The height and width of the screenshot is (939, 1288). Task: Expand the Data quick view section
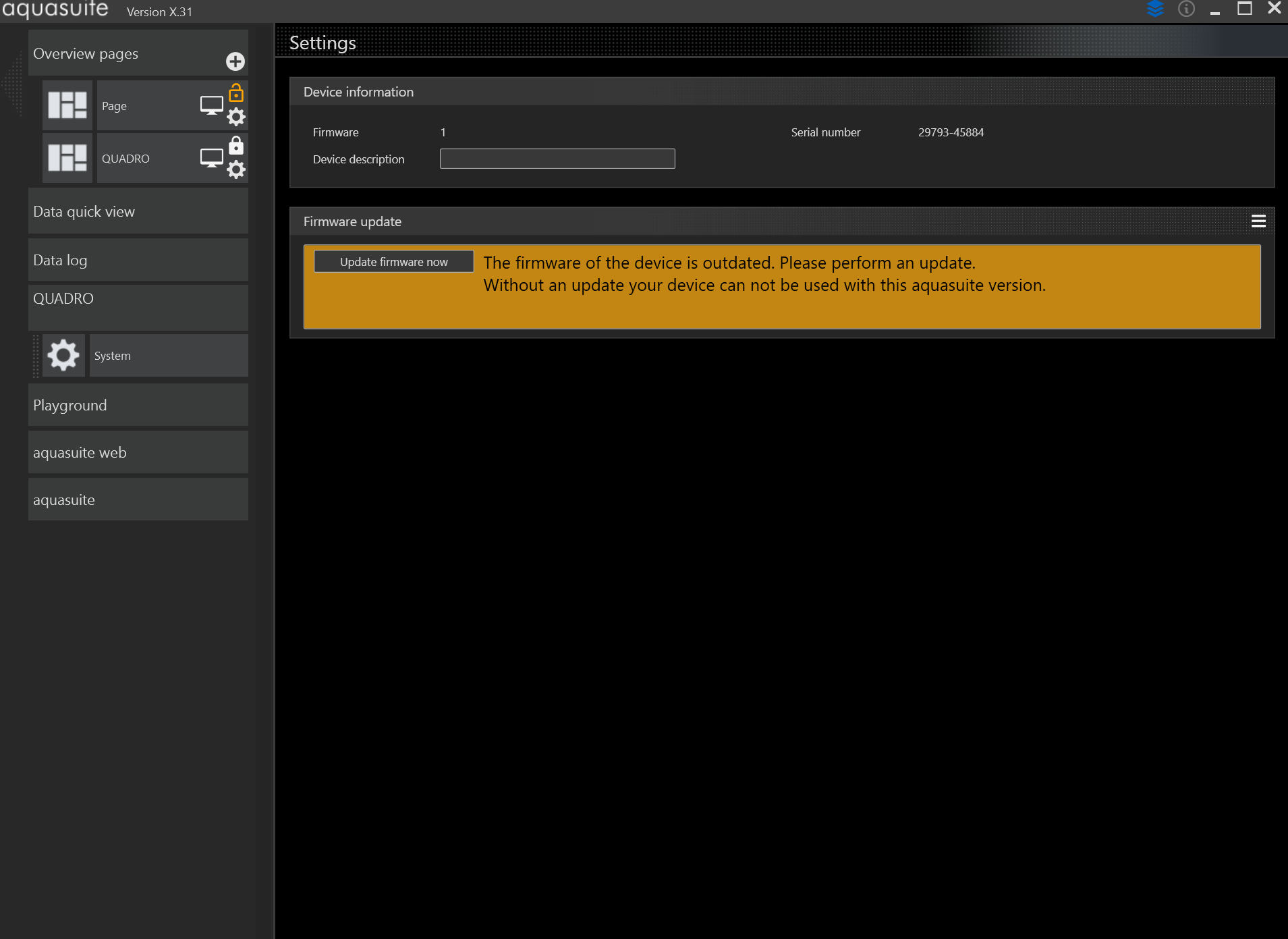coord(138,211)
